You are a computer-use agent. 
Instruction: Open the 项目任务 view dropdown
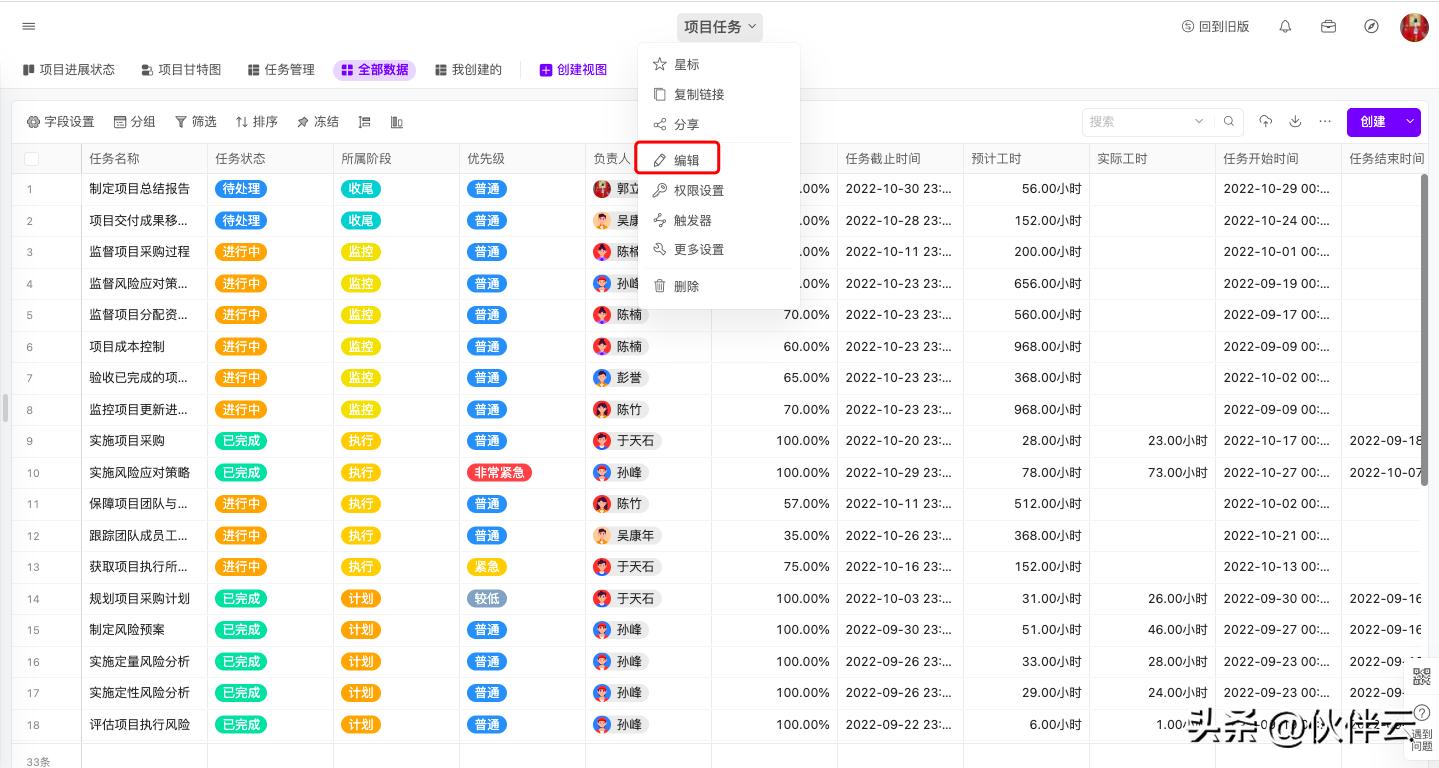pos(719,27)
